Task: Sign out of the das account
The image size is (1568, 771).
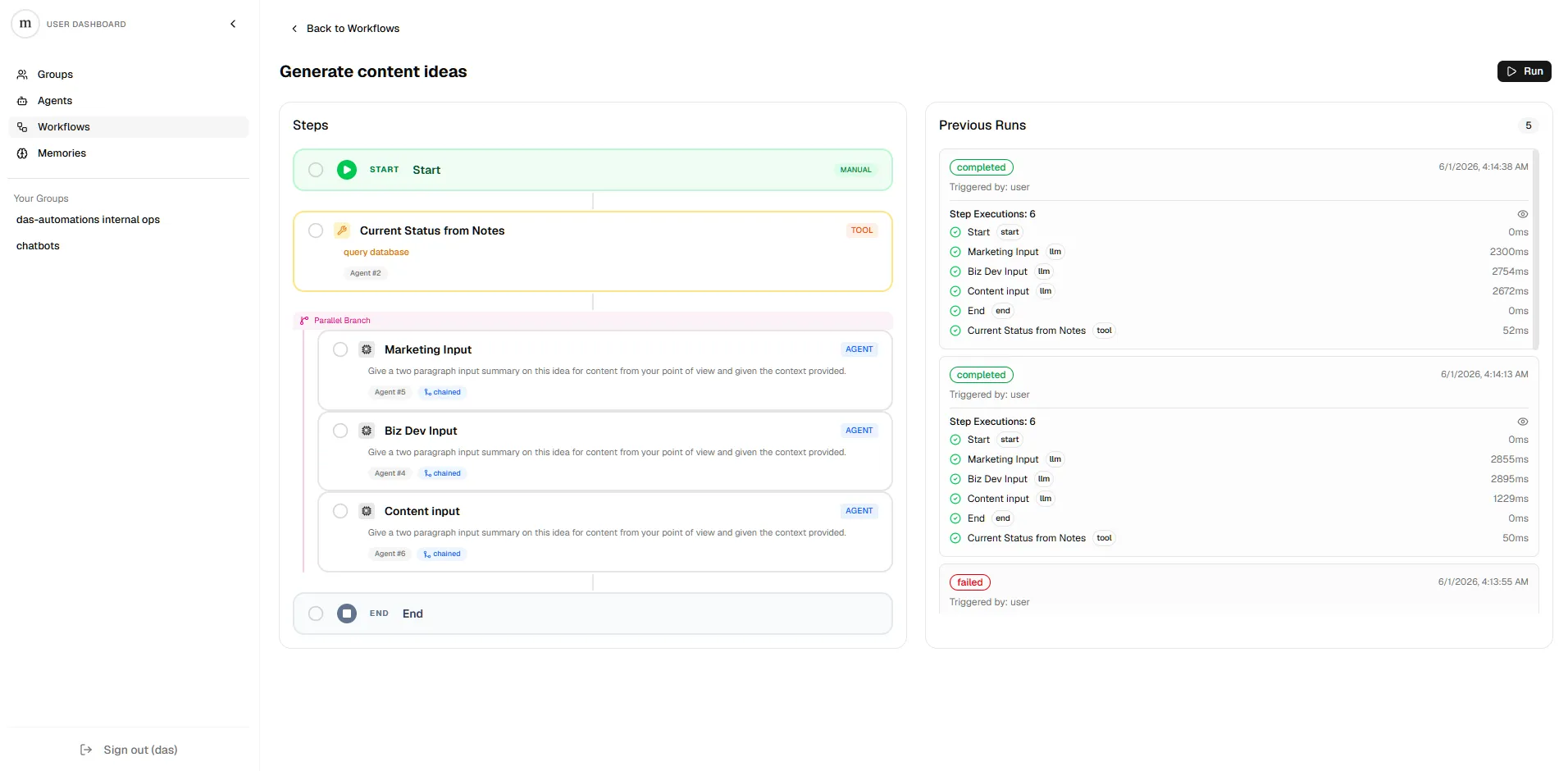Action: (129, 750)
